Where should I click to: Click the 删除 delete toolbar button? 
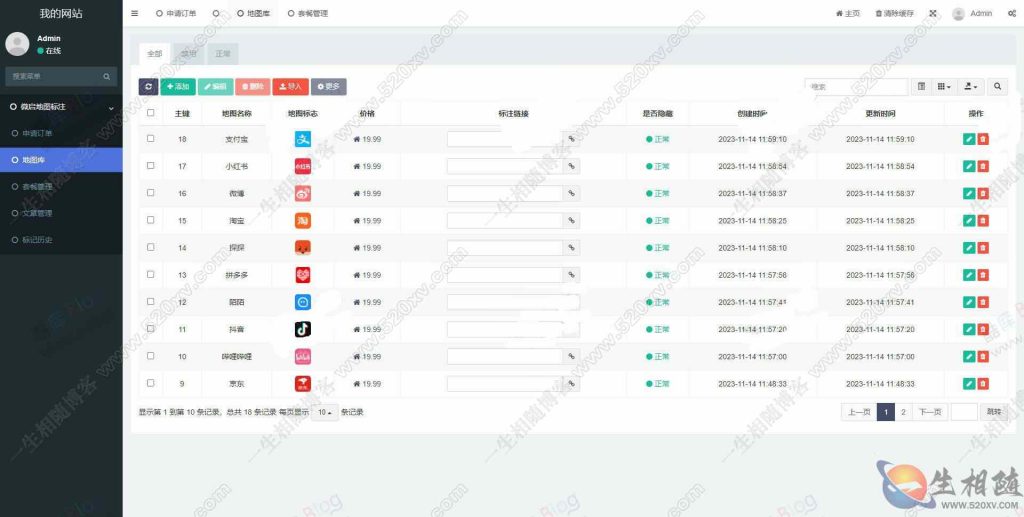(252, 86)
